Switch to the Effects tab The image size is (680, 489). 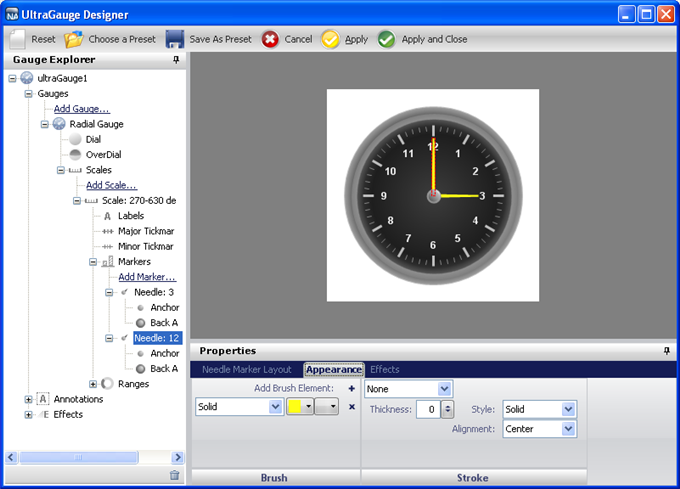(x=385, y=369)
